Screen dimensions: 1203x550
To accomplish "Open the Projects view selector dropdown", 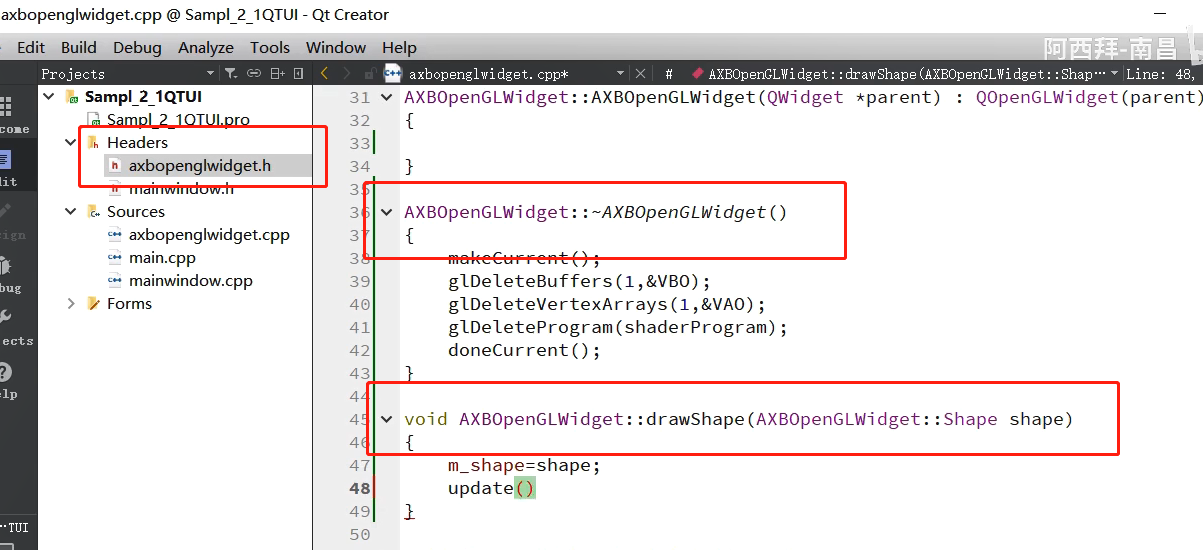I will point(210,73).
